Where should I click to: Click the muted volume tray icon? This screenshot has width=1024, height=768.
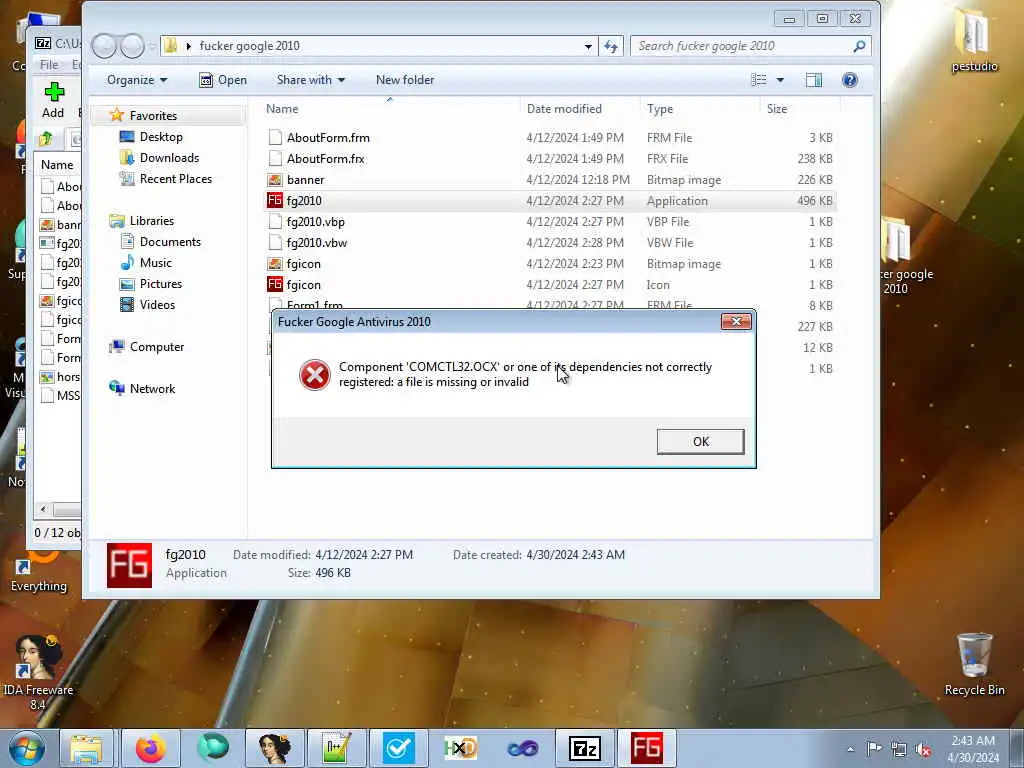pos(923,749)
